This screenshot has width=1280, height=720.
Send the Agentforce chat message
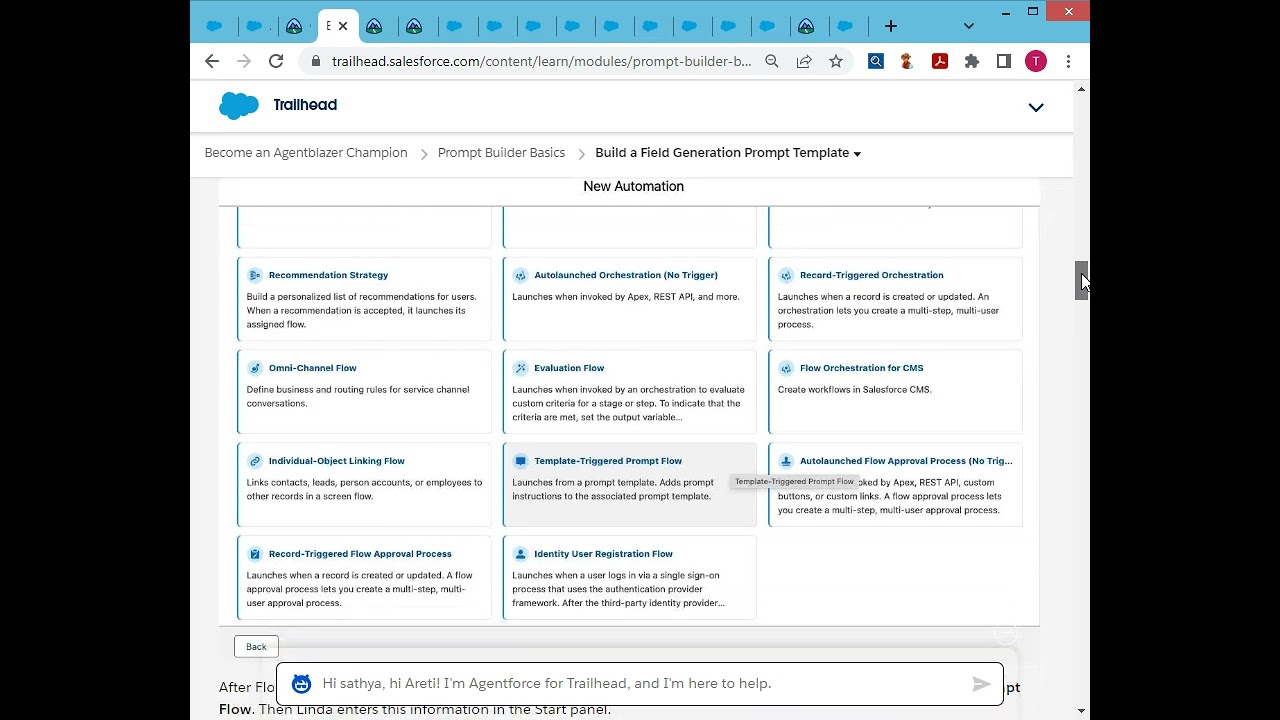981,684
